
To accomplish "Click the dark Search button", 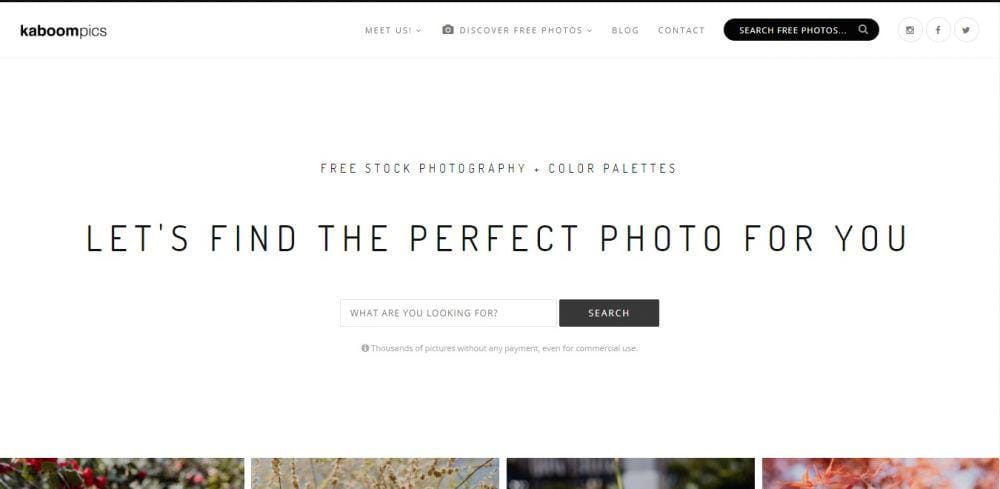I will click(x=609, y=313).
